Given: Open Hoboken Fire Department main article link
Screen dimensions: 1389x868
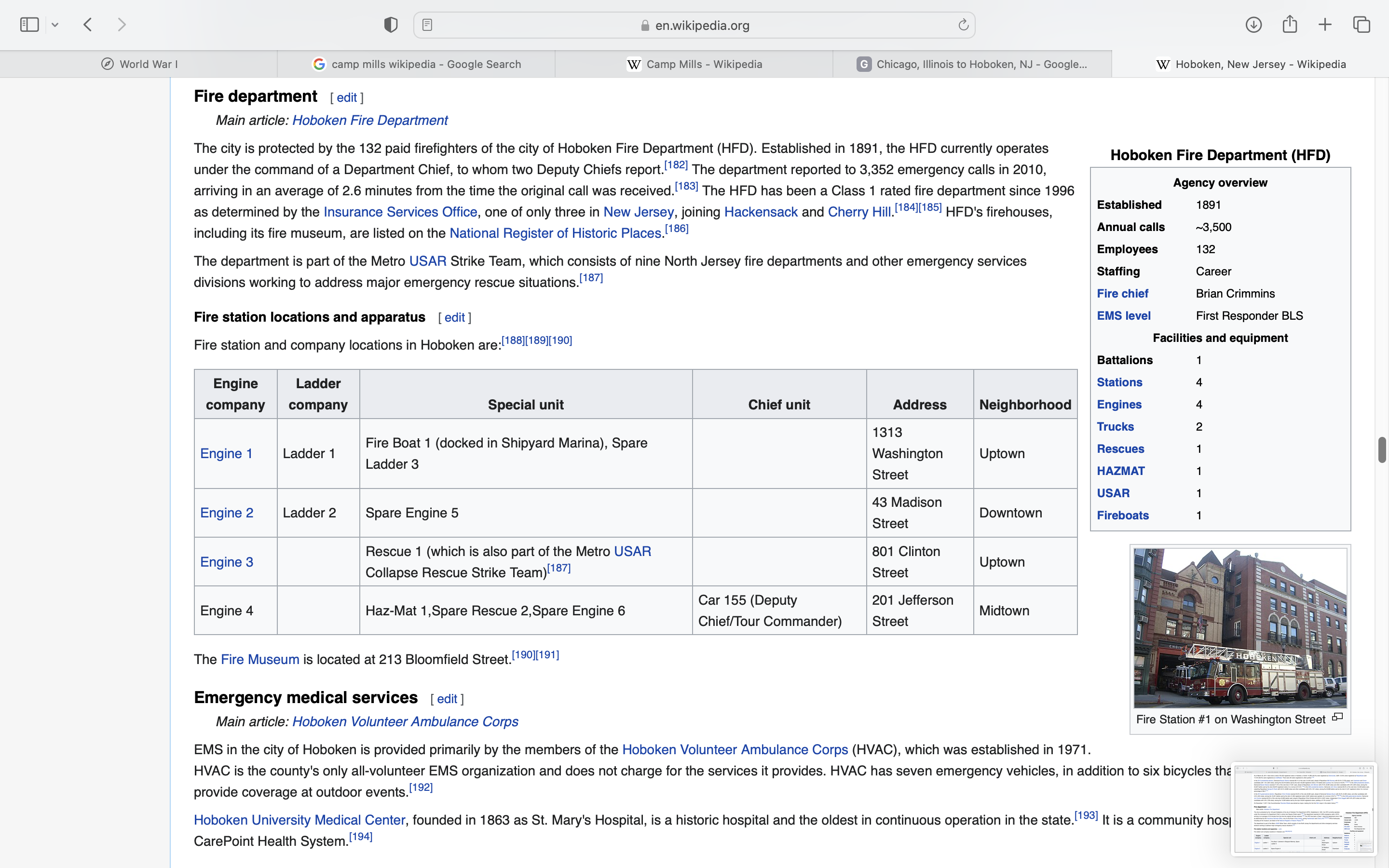Looking at the screenshot, I should 369,121.
